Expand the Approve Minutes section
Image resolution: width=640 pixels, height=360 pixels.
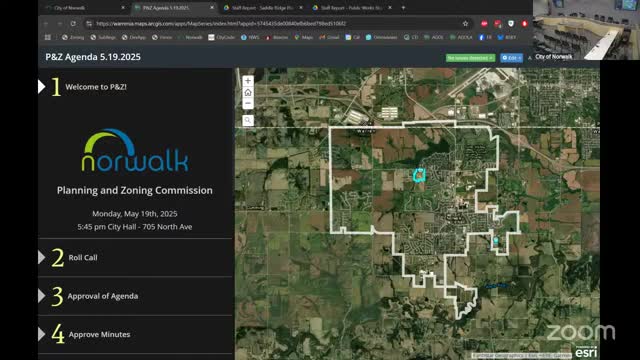[135, 334]
